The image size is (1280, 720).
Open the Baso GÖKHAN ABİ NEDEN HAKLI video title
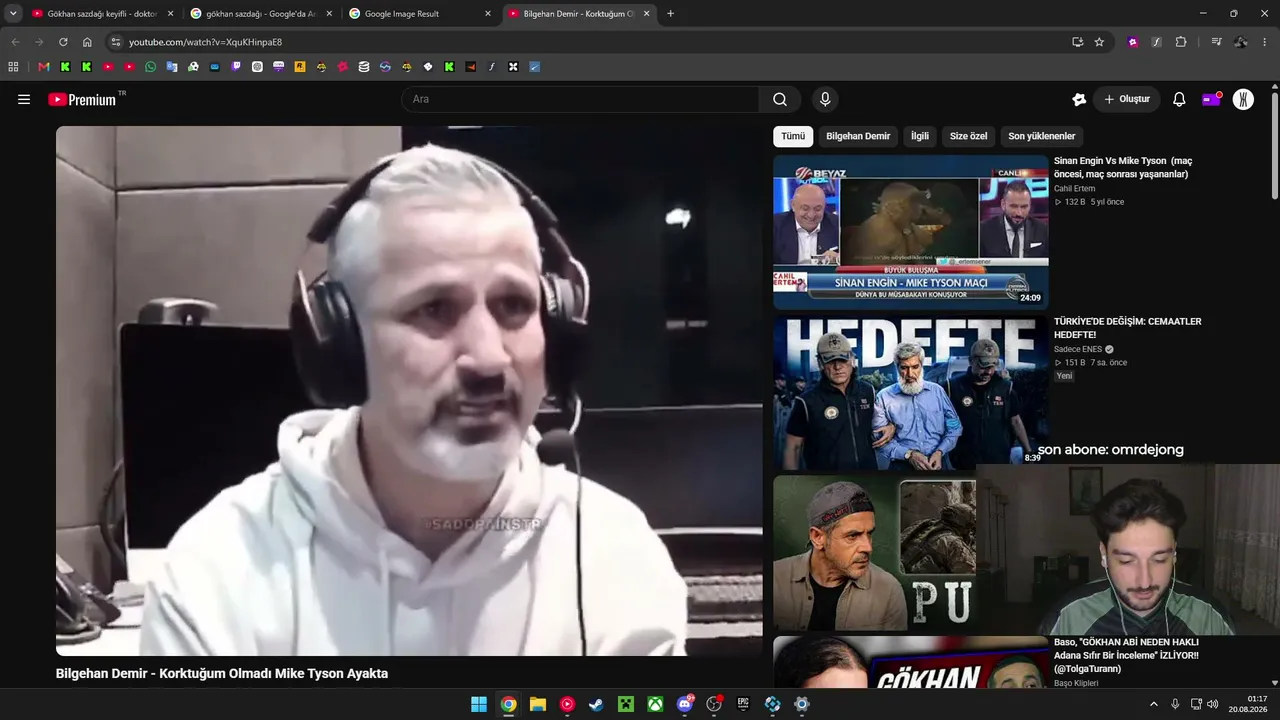coord(1126,655)
